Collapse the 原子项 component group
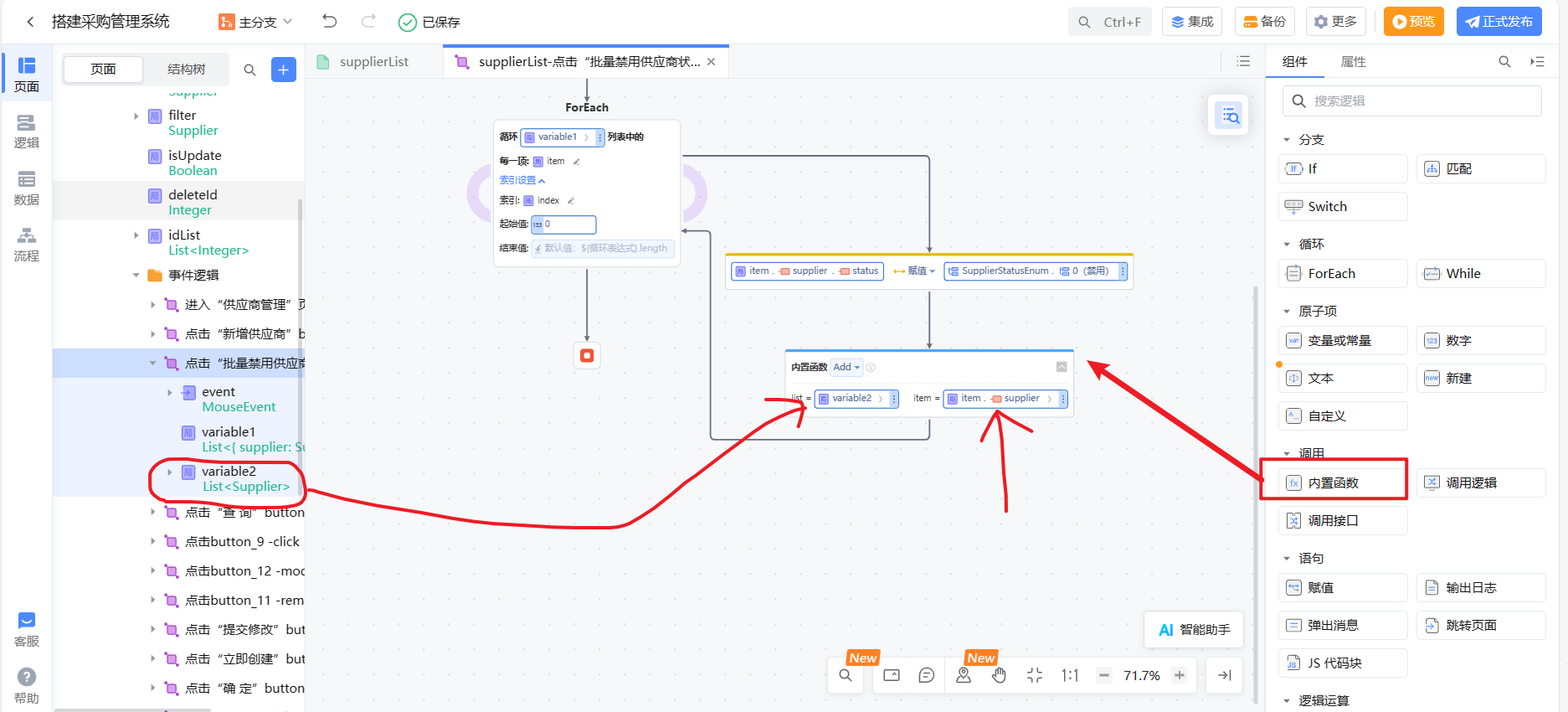This screenshot has width=1568, height=712. [x=1287, y=312]
